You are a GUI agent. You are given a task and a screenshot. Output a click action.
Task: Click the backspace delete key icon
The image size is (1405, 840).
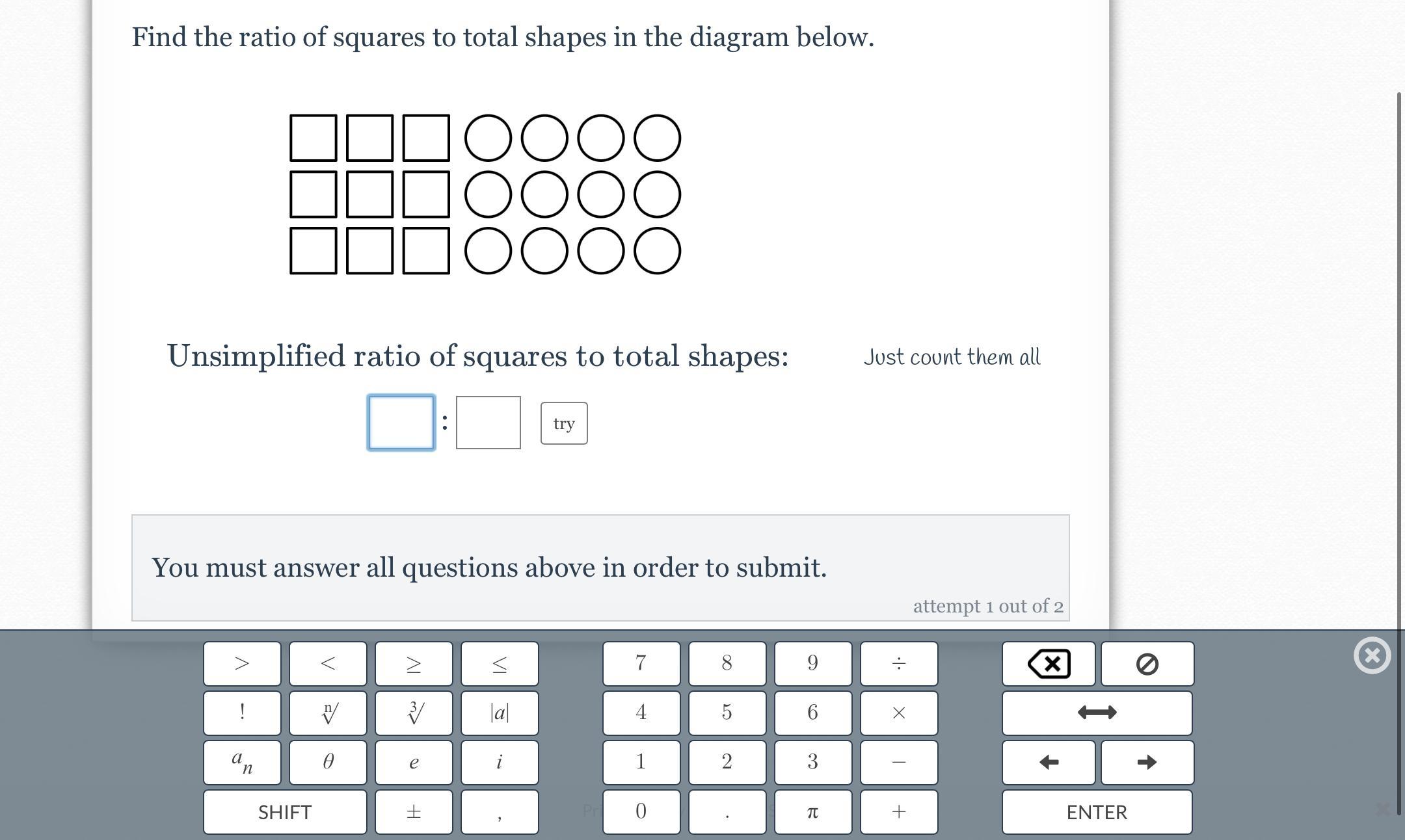[1049, 664]
